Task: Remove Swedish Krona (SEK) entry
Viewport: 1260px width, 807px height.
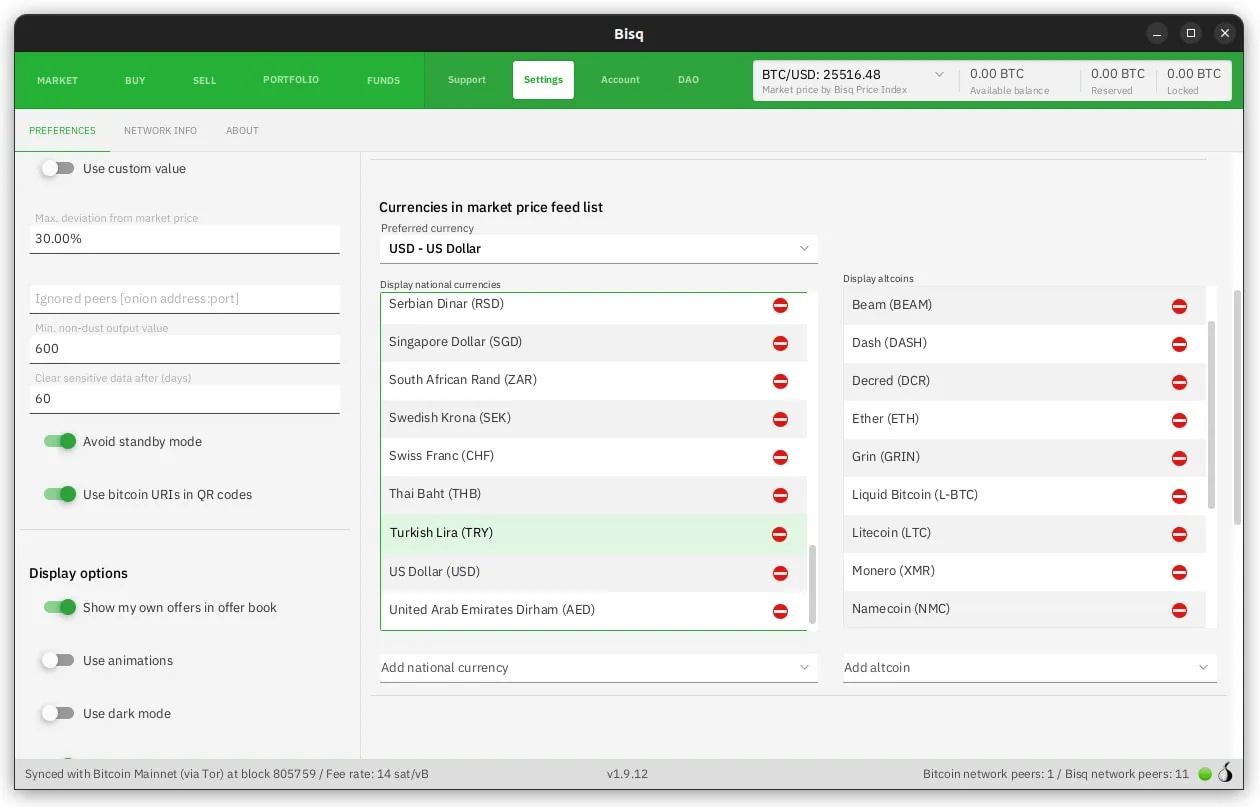Action: [780, 419]
